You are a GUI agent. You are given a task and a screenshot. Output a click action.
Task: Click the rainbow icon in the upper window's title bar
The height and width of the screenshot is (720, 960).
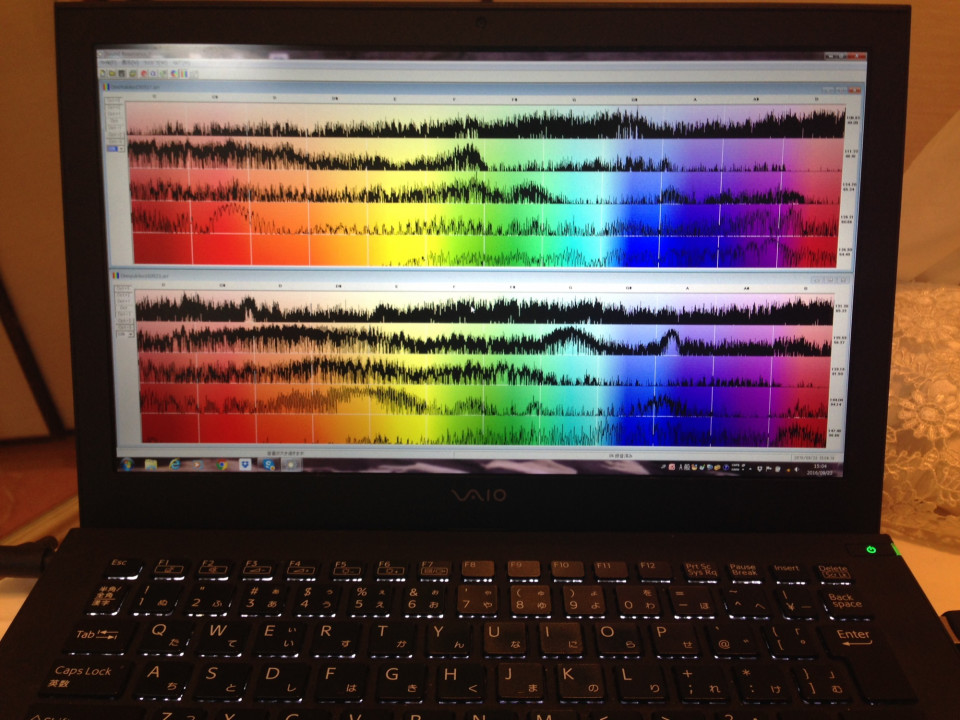106,87
